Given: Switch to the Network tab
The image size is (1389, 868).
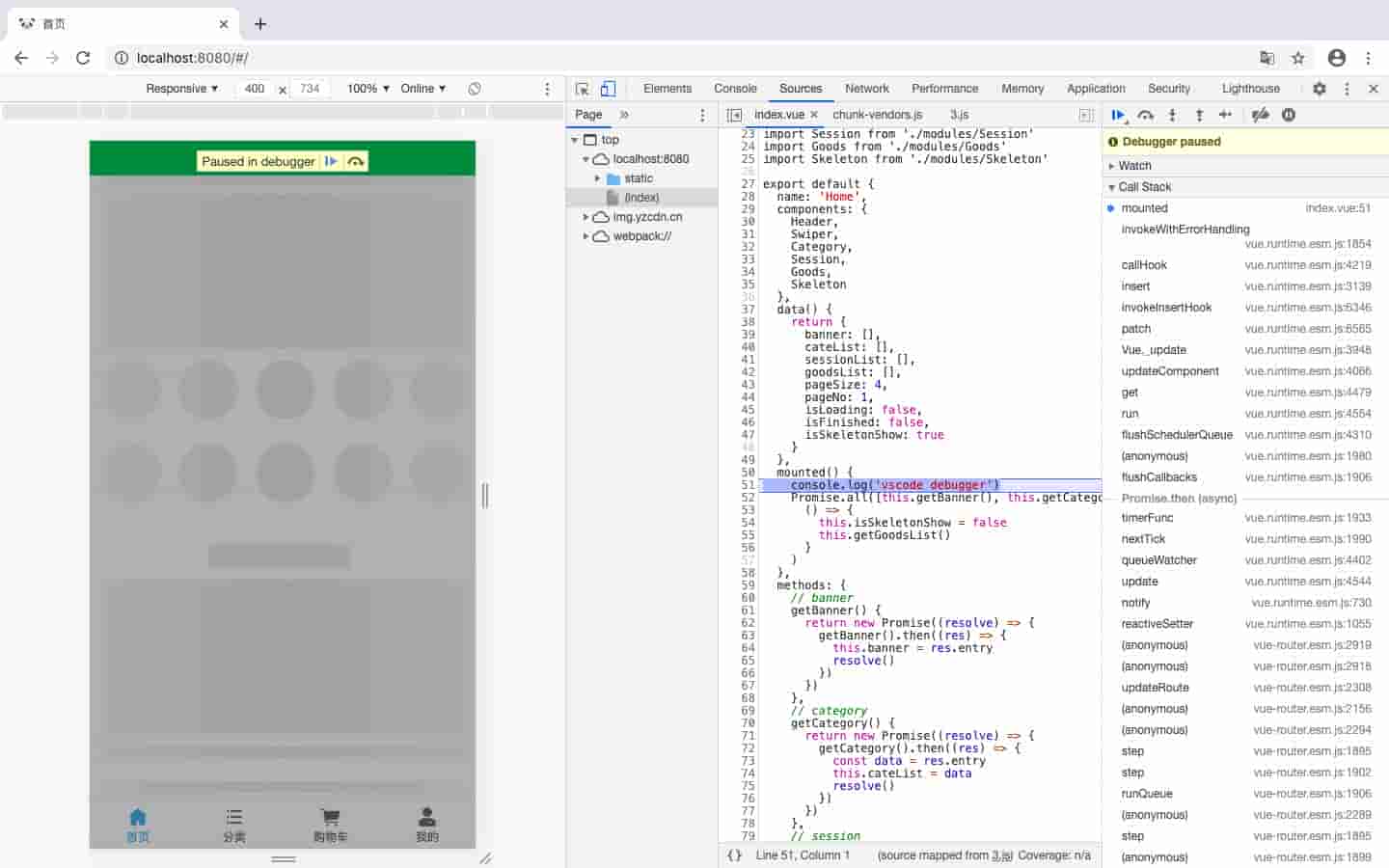Looking at the screenshot, I should tap(866, 89).
